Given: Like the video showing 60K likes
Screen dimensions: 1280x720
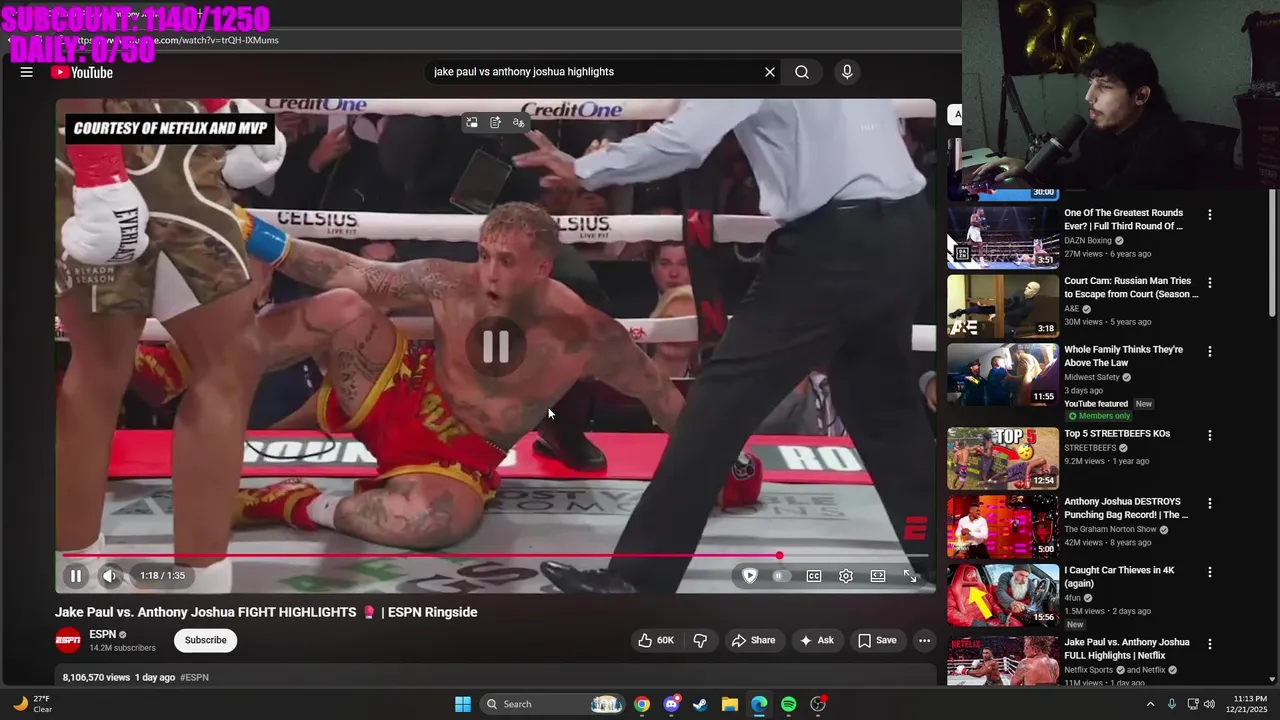Looking at the screenshot, I should (656, 640).
